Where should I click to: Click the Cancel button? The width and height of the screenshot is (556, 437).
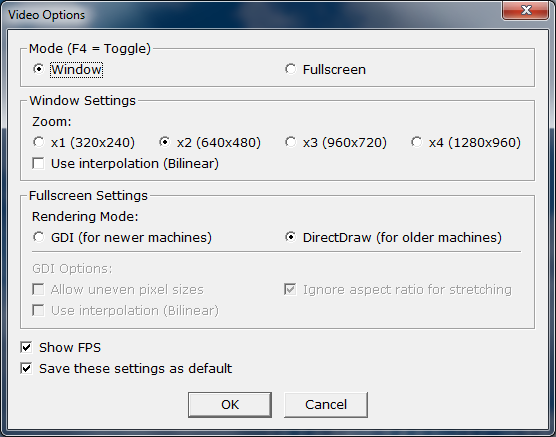326,405
